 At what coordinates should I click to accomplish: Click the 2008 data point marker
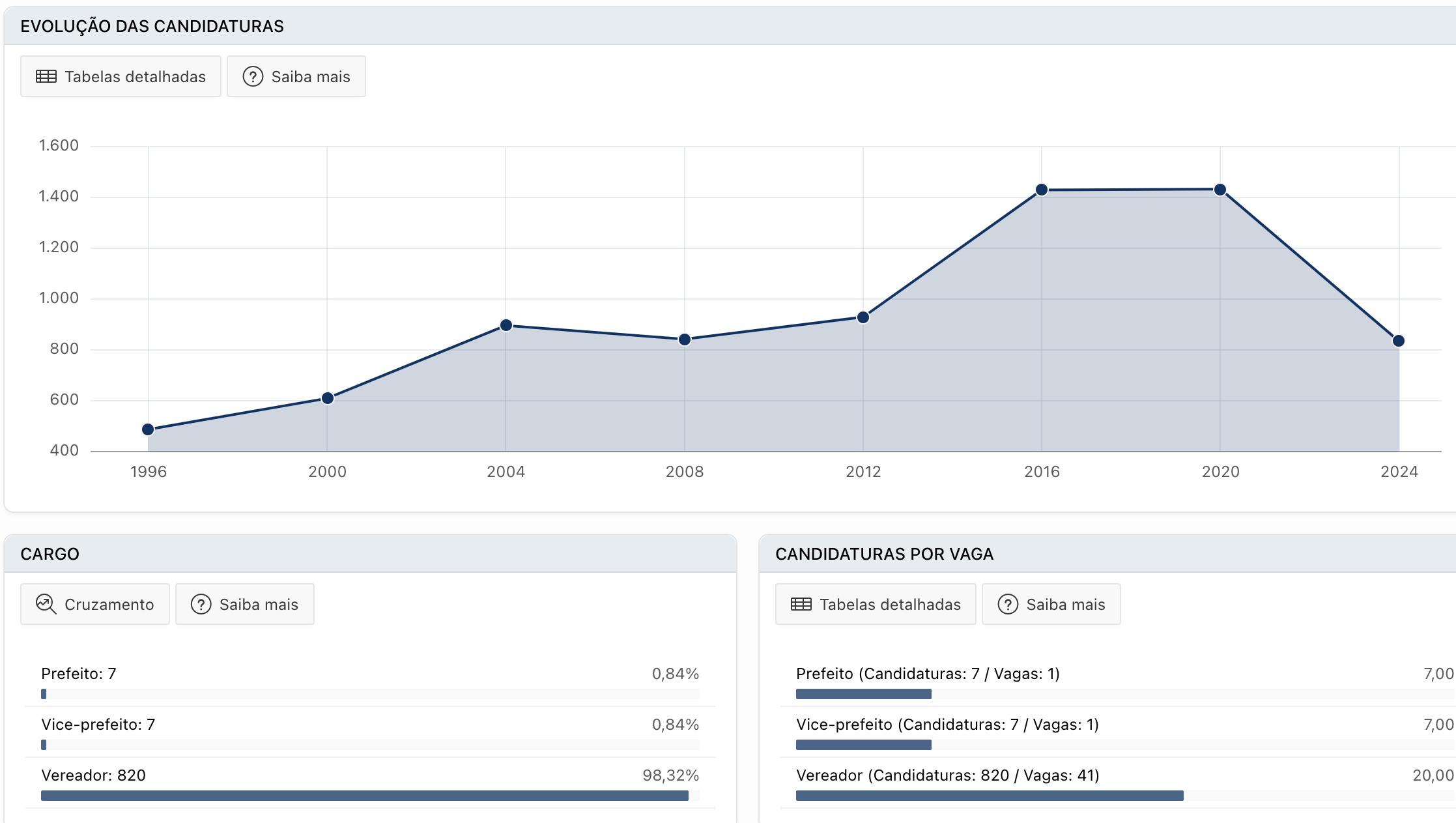[x=685, y=339]
